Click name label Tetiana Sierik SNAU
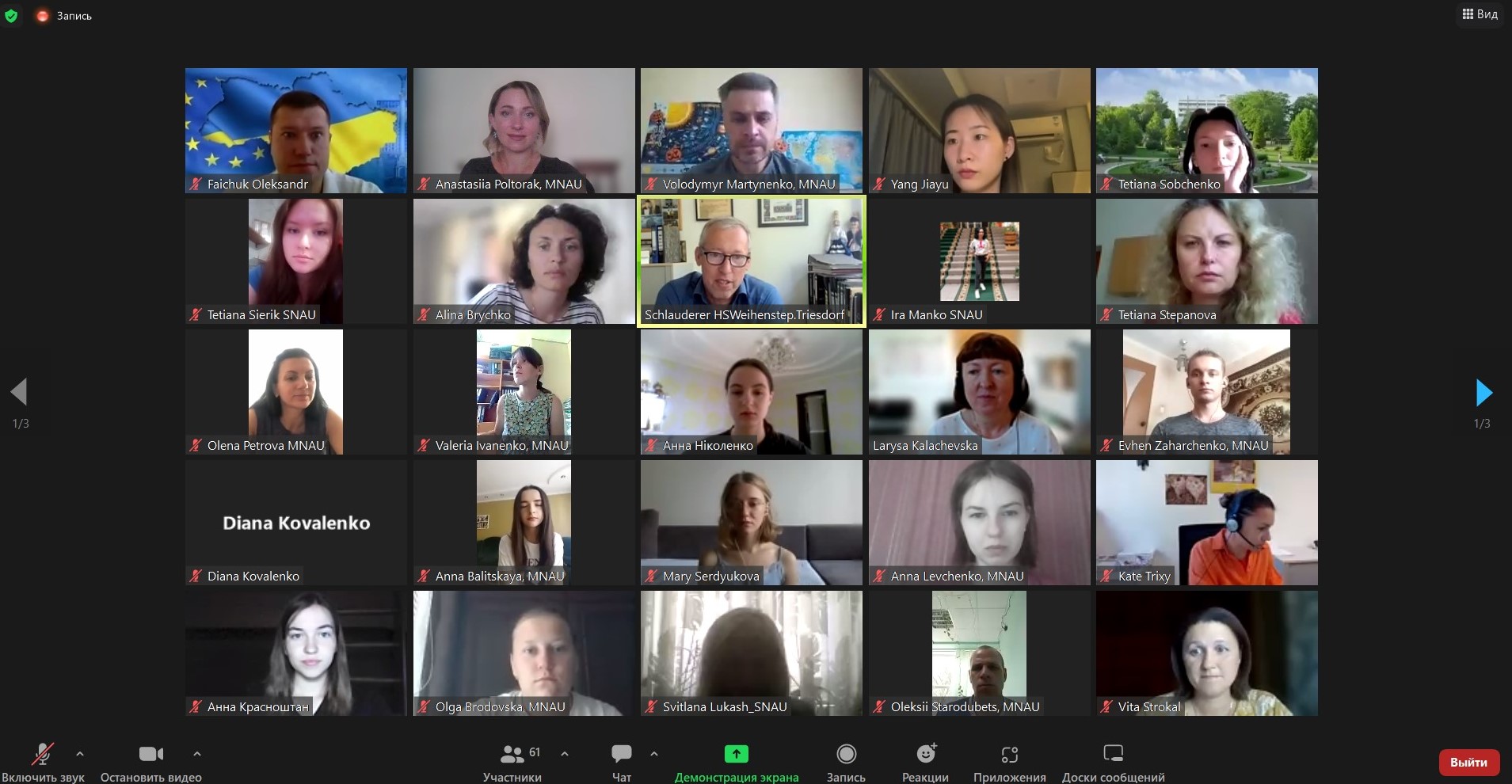Image resolution: width=1512 pixels, height=784 pixels. [x=261, y=314]
